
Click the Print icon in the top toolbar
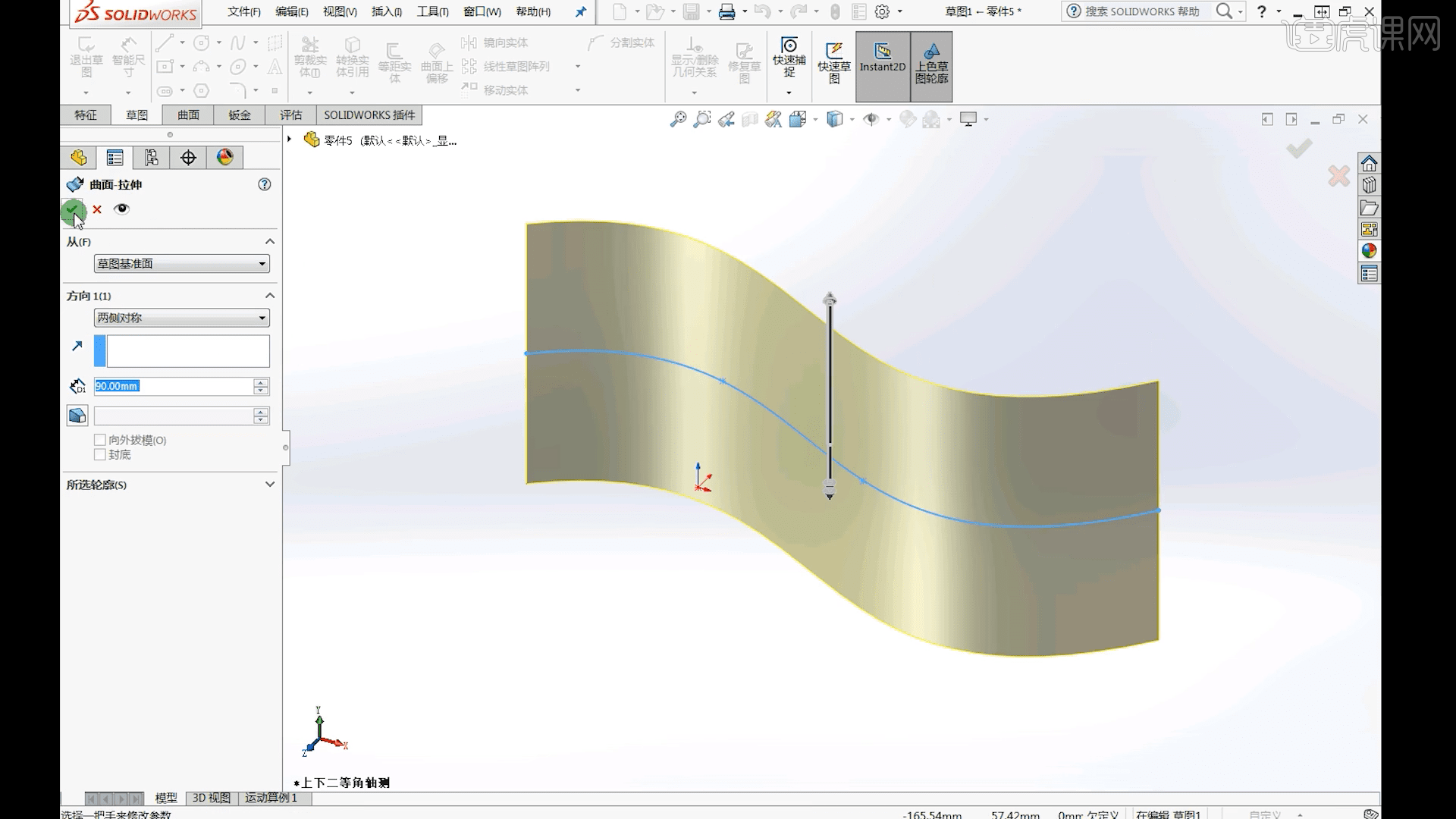pyautogui.click(x=727, y=11)
